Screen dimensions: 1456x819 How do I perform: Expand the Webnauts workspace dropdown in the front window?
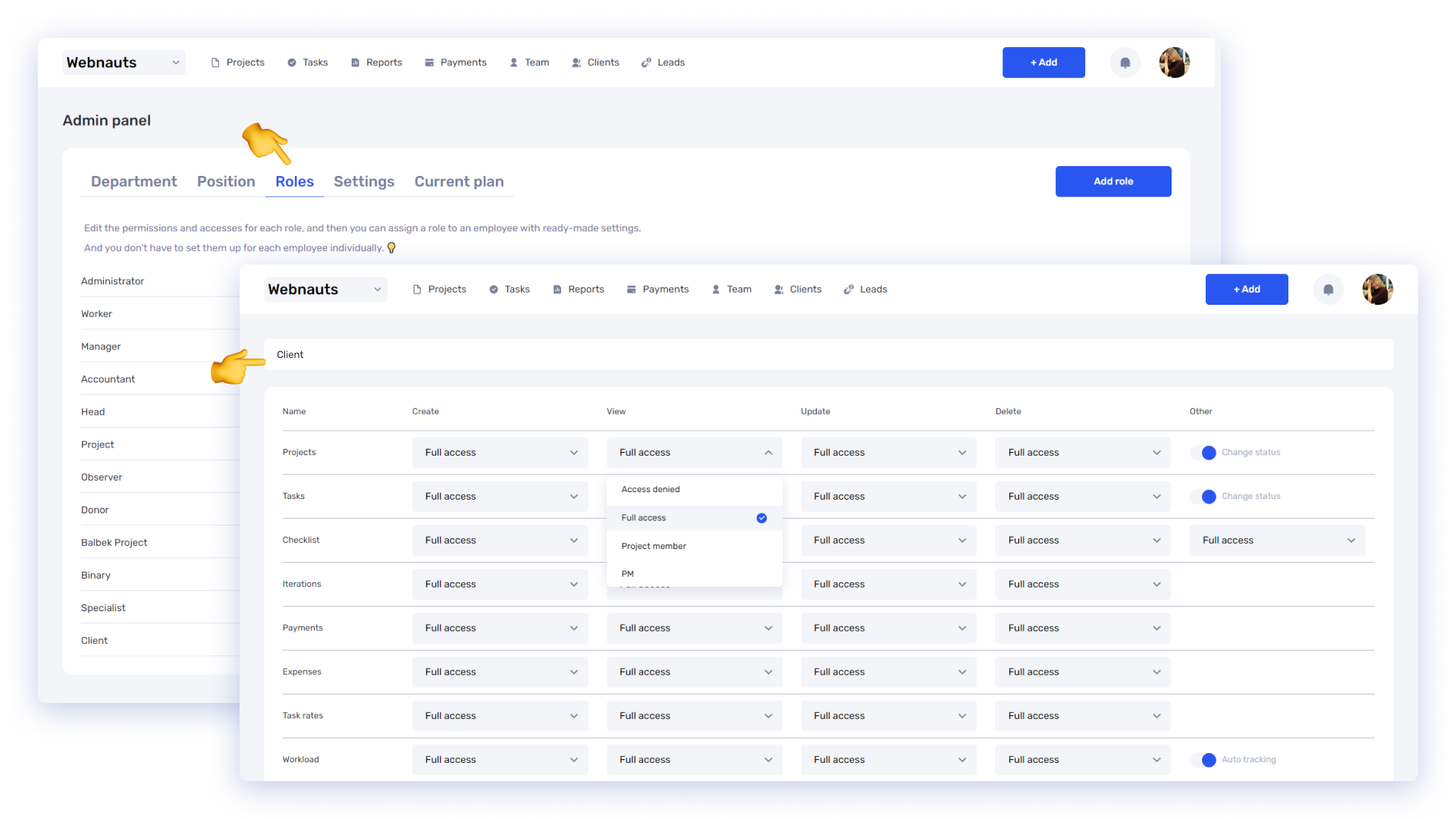325,289
